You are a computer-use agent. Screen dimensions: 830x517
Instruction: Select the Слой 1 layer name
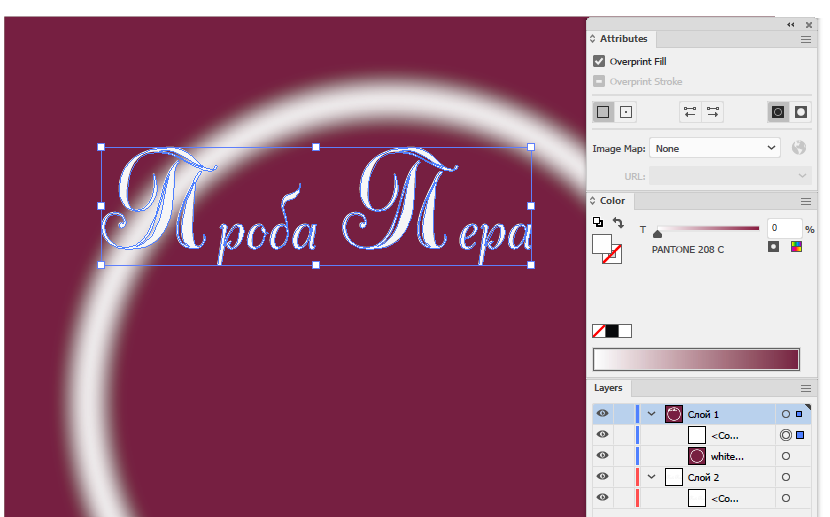click(x=703, y=414)
